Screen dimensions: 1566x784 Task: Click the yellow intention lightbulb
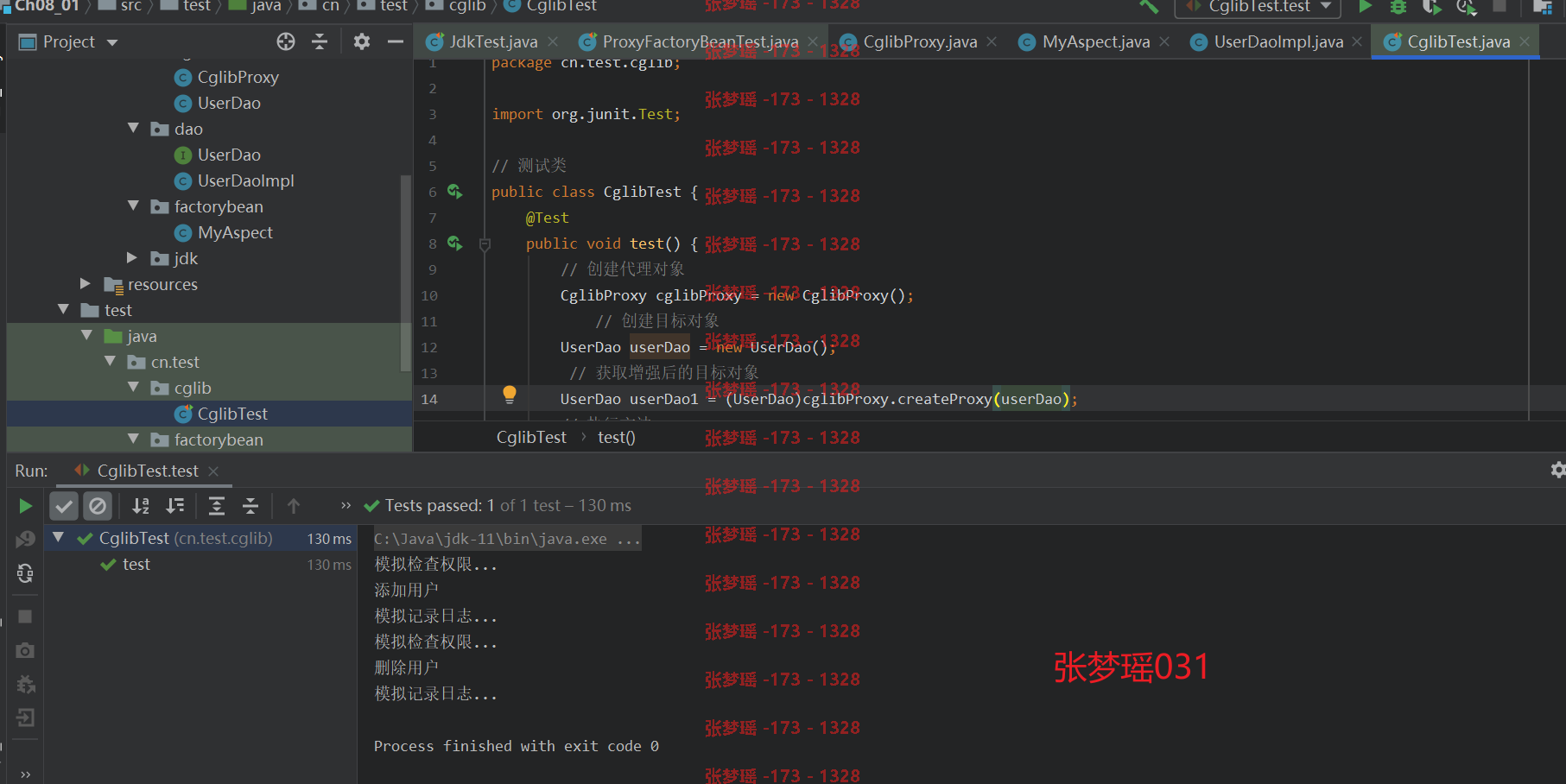coord(510,395)
